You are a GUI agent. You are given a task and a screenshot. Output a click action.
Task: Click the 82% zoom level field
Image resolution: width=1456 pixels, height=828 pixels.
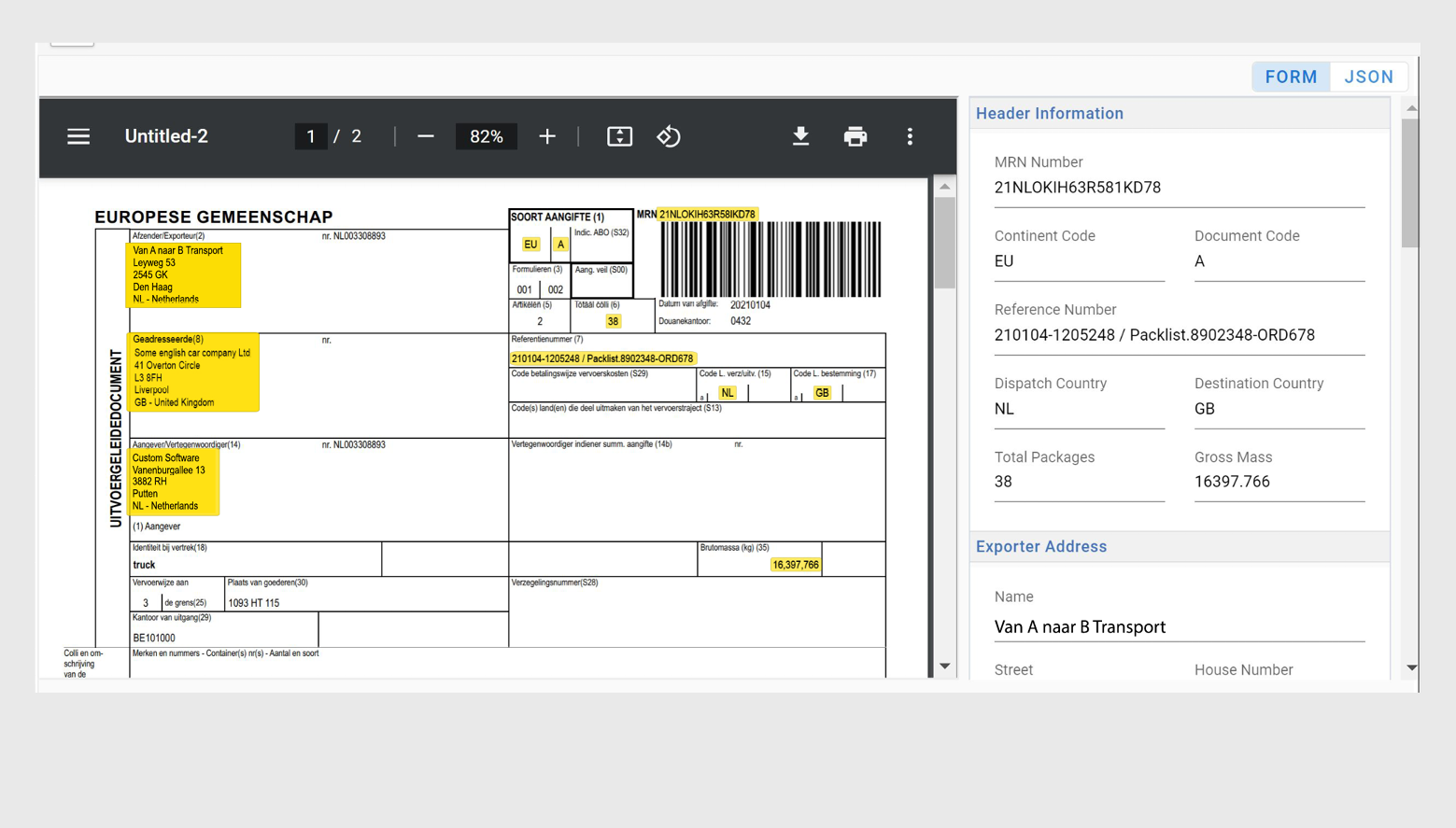(486, 136)
